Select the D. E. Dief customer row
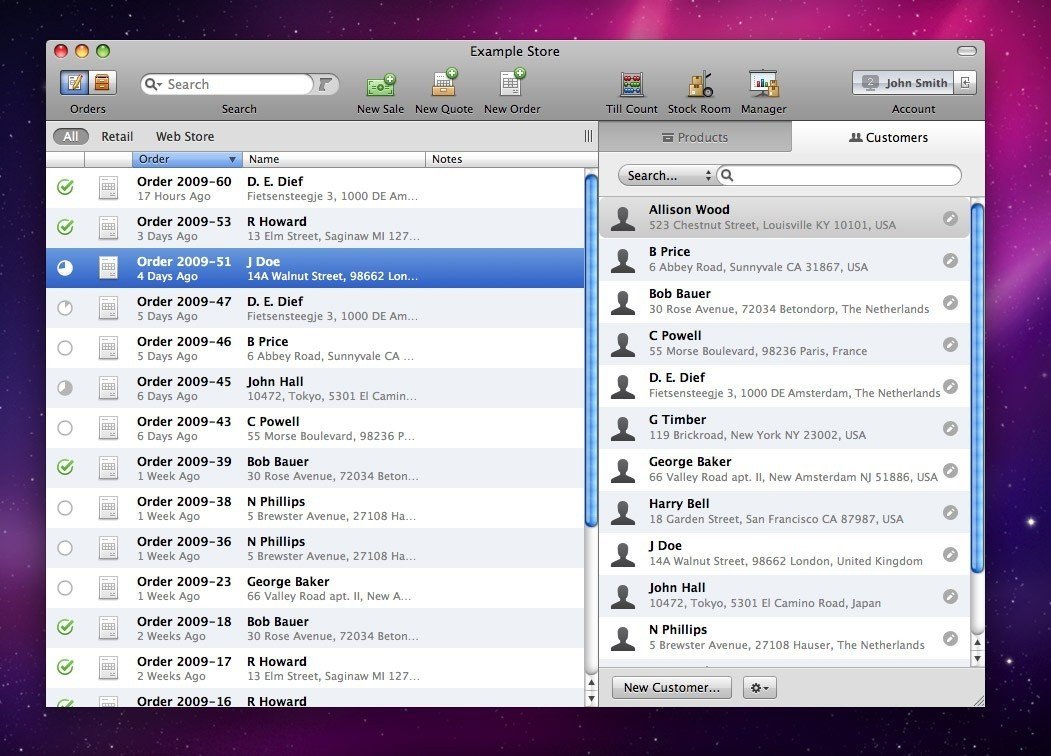 tap(784, 385)
